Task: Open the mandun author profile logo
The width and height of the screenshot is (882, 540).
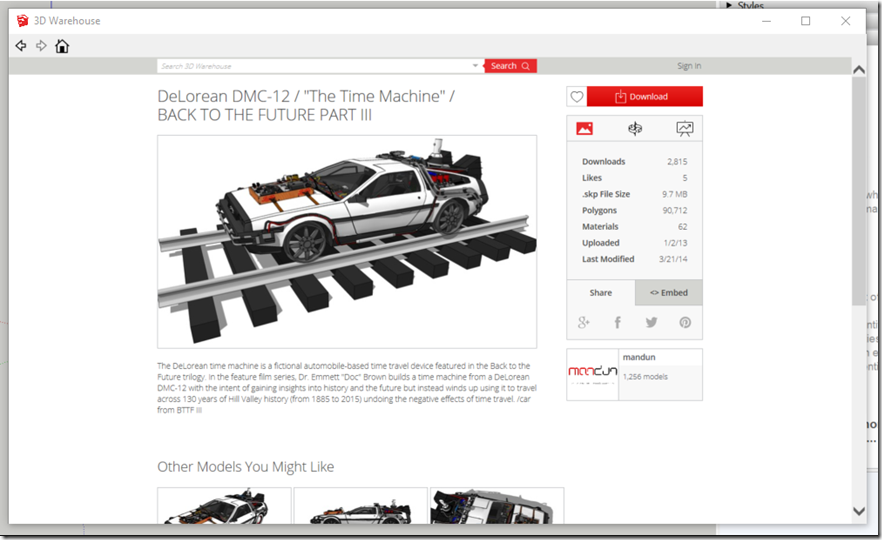Action: 593,374
